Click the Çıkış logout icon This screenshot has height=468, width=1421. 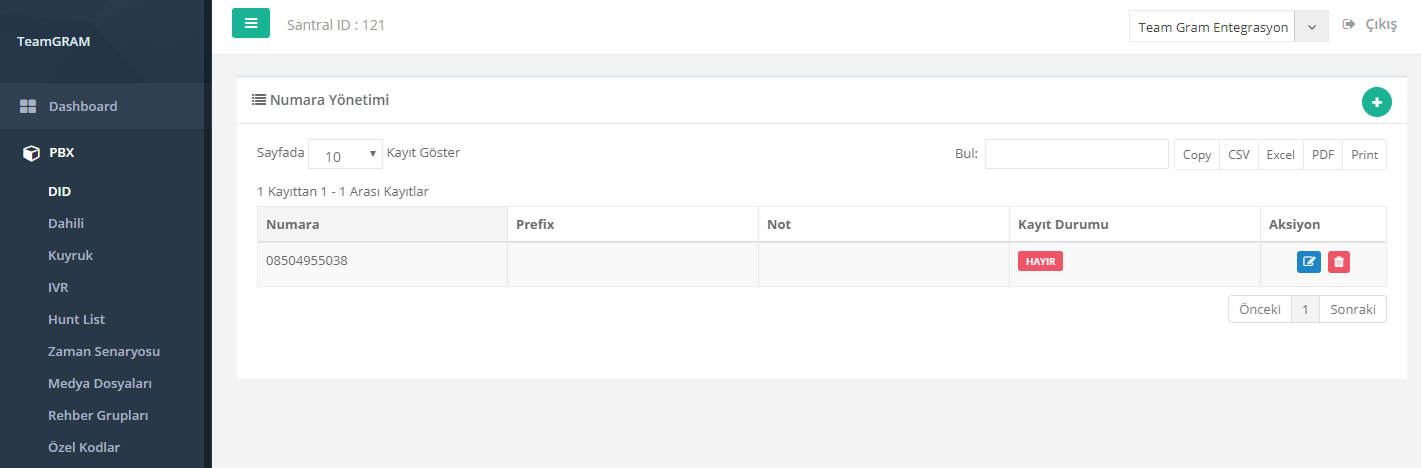point(1349,24)
